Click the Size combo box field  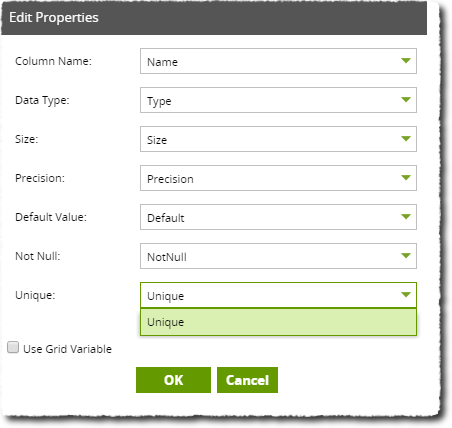(x=278, y=139)
